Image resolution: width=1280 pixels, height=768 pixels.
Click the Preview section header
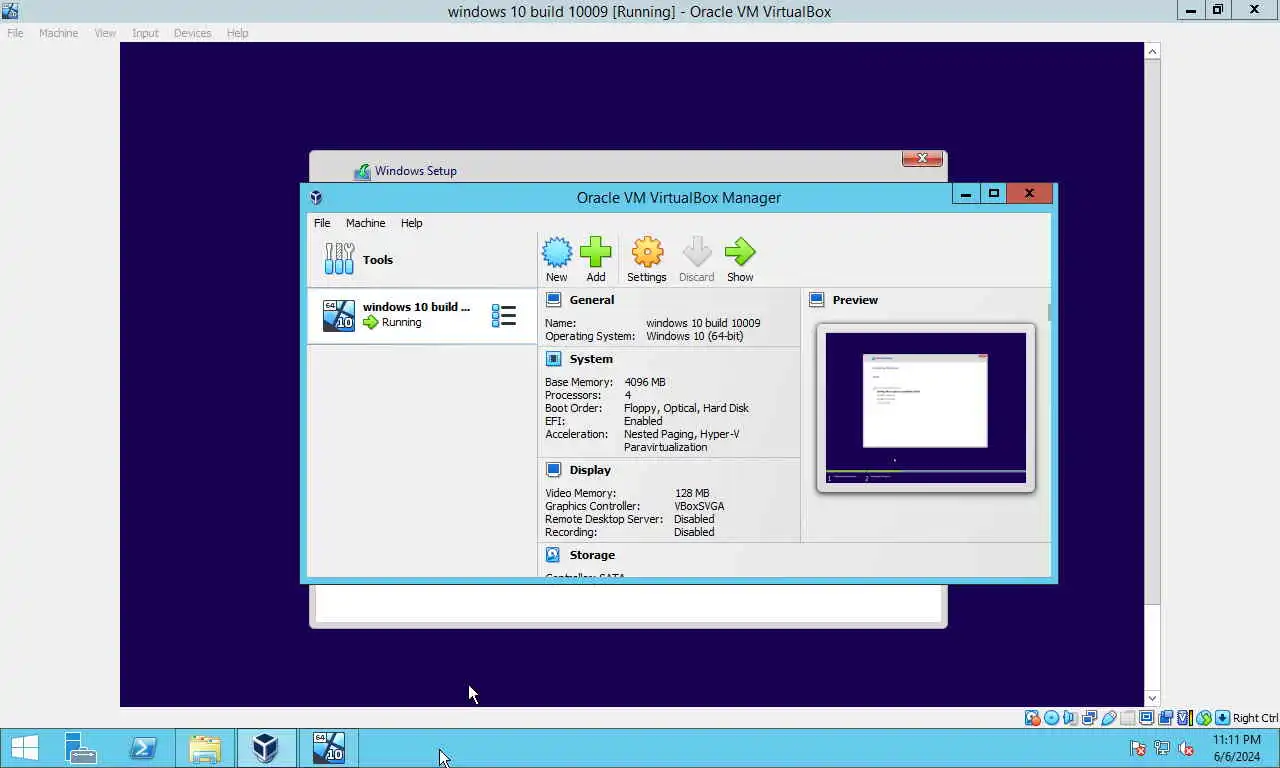855,300
